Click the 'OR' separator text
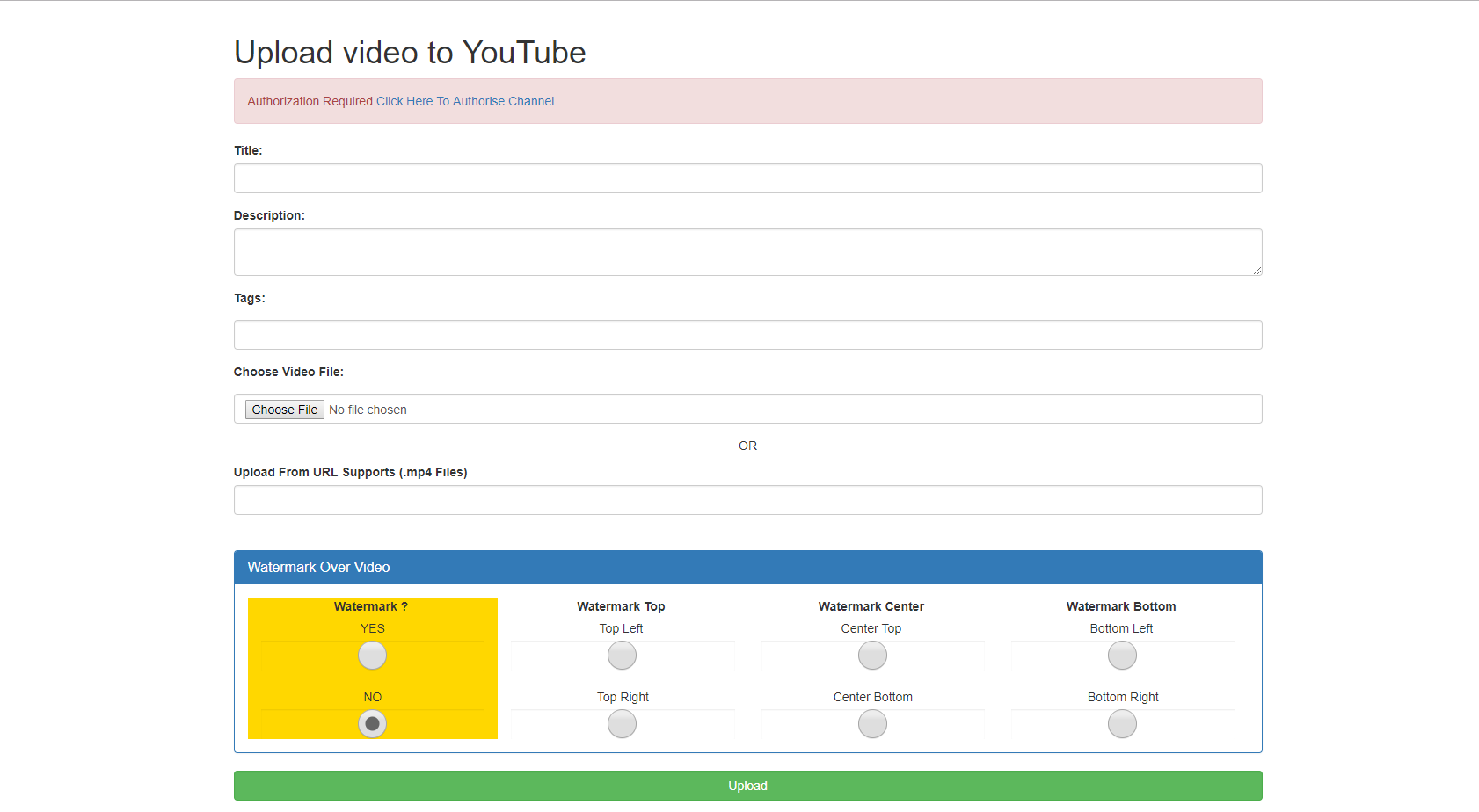Screen dimensions: 1479x812 pyautogui.click(x=747, y=446)
